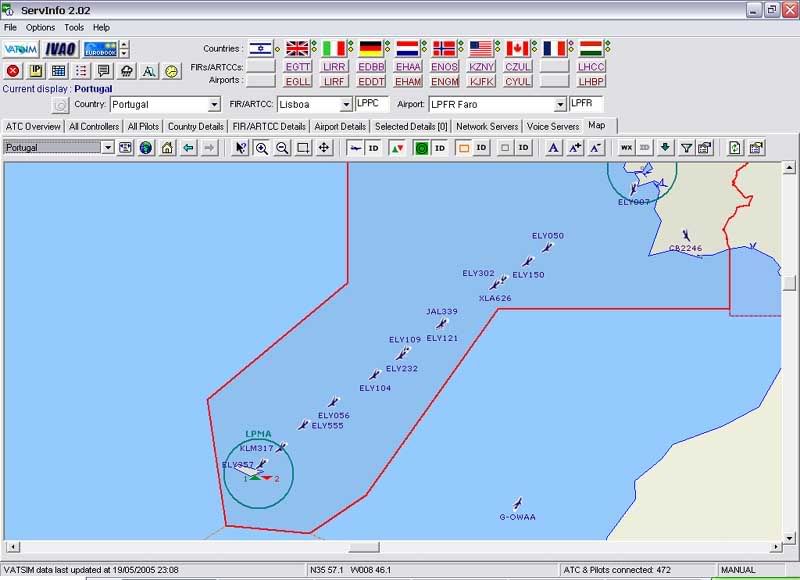Image resolution: width=800 pixels, height=580 pixels.
Task: Expand the Airport LPFR Faro dropdown
Action: (x=560, y=105)
